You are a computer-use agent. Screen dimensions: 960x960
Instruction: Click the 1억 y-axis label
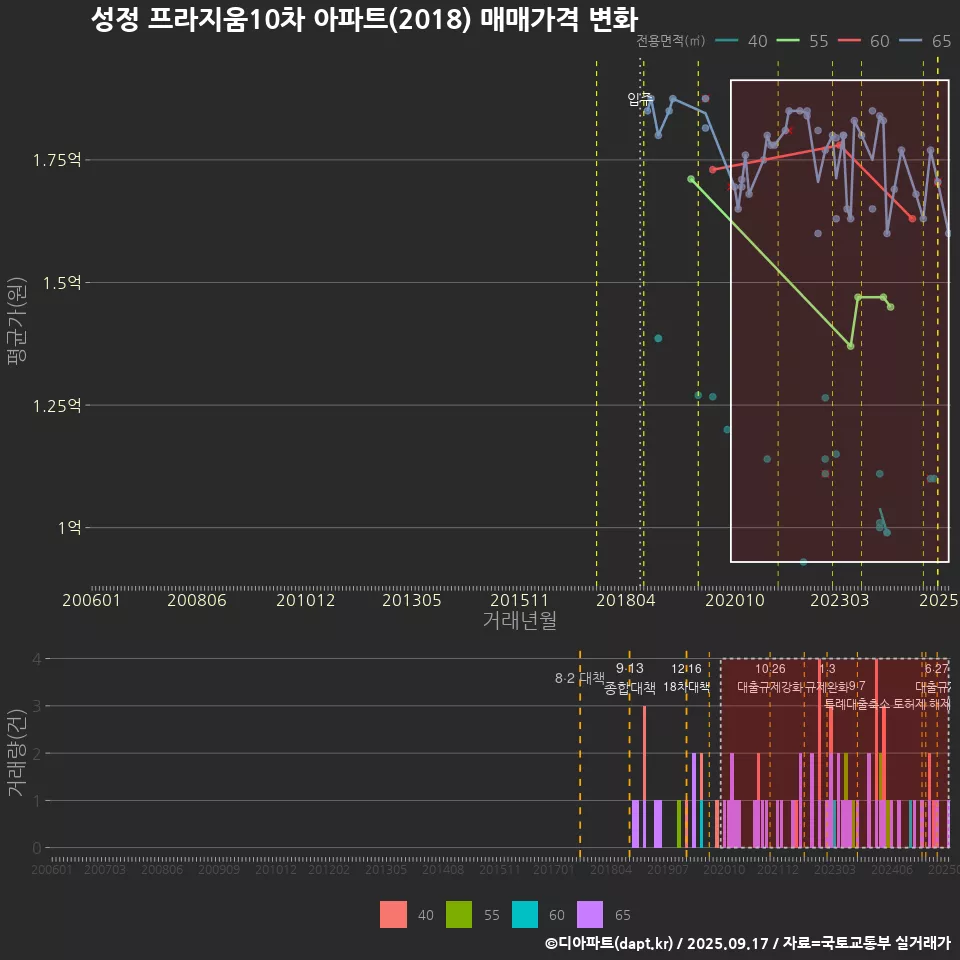tap(69, 527)
